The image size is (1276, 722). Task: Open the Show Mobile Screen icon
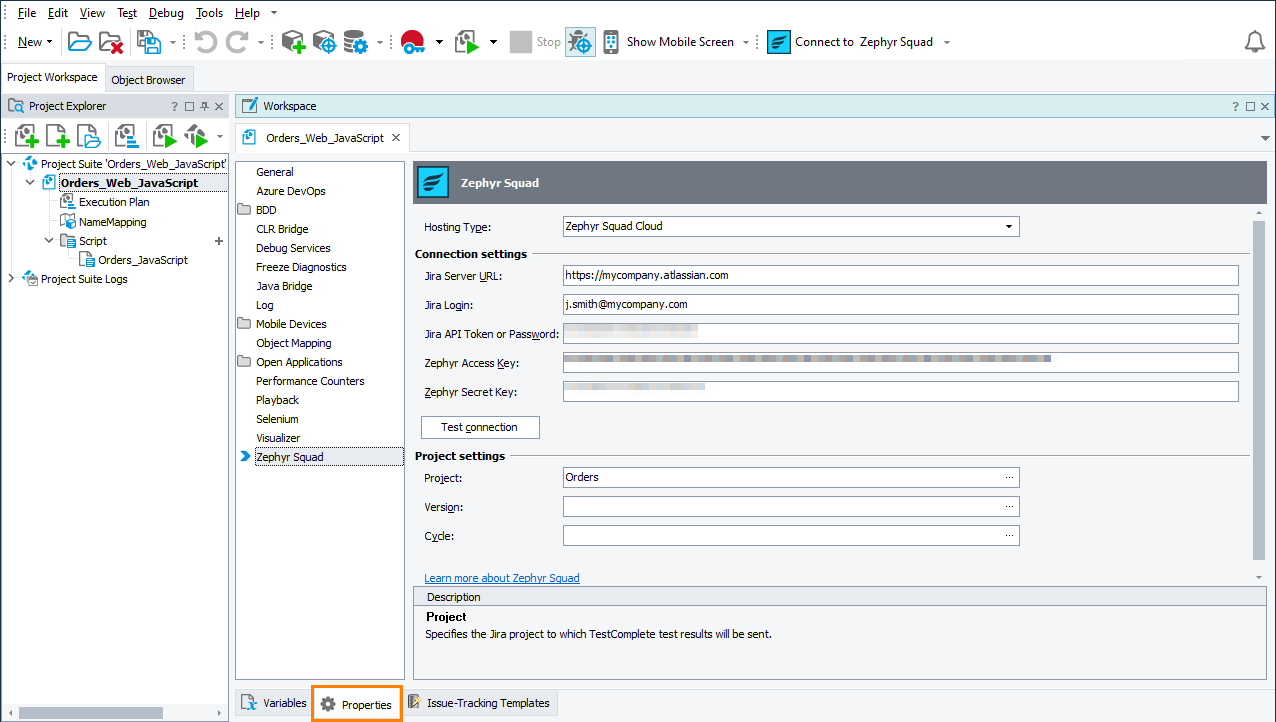pos(610,41)
